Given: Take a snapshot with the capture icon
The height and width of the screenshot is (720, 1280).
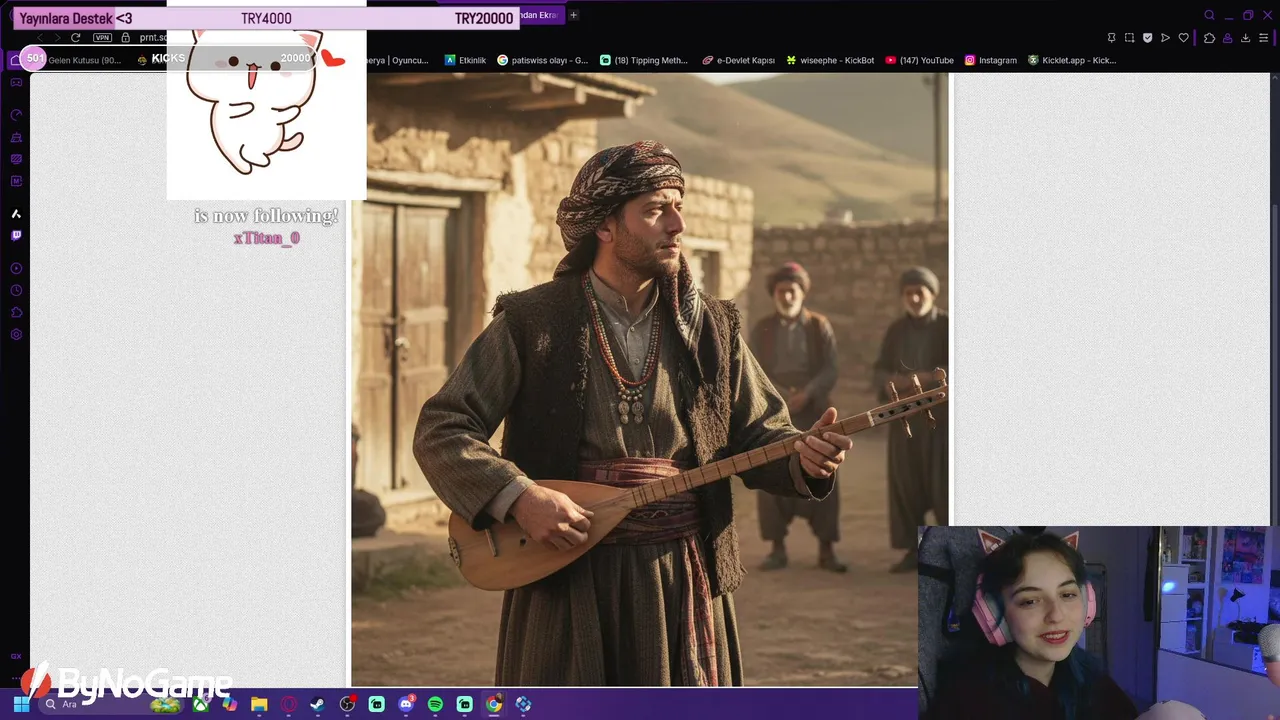Looking at the screenshot, I should pos(1129,38).
